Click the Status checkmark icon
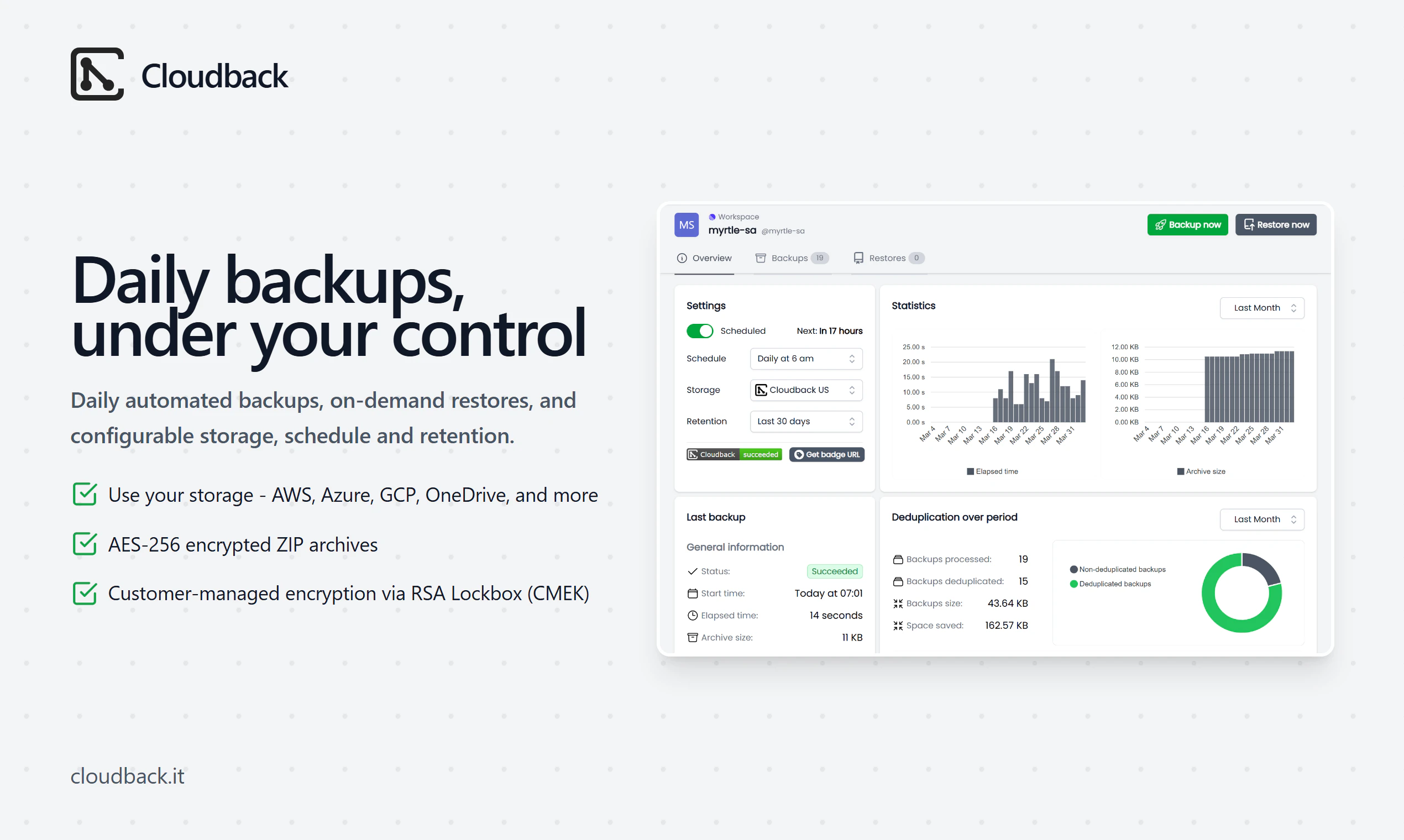Viewport: 1404px width, 840px height. [x=692, y=571]
